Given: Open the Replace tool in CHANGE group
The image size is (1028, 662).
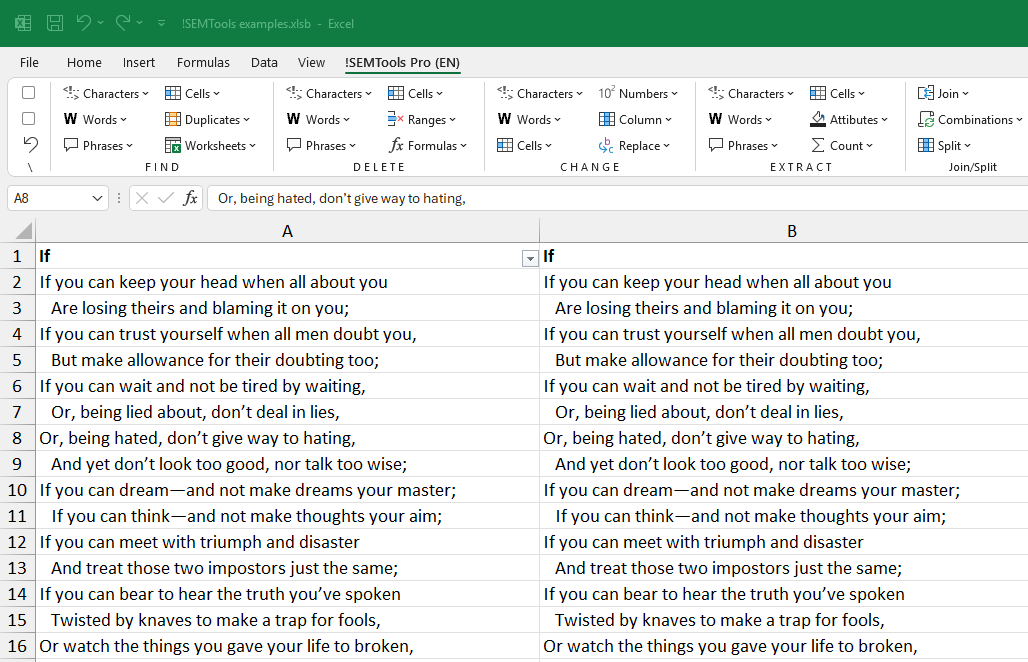Looking at the screenshot, I should (x=635, y=145).
